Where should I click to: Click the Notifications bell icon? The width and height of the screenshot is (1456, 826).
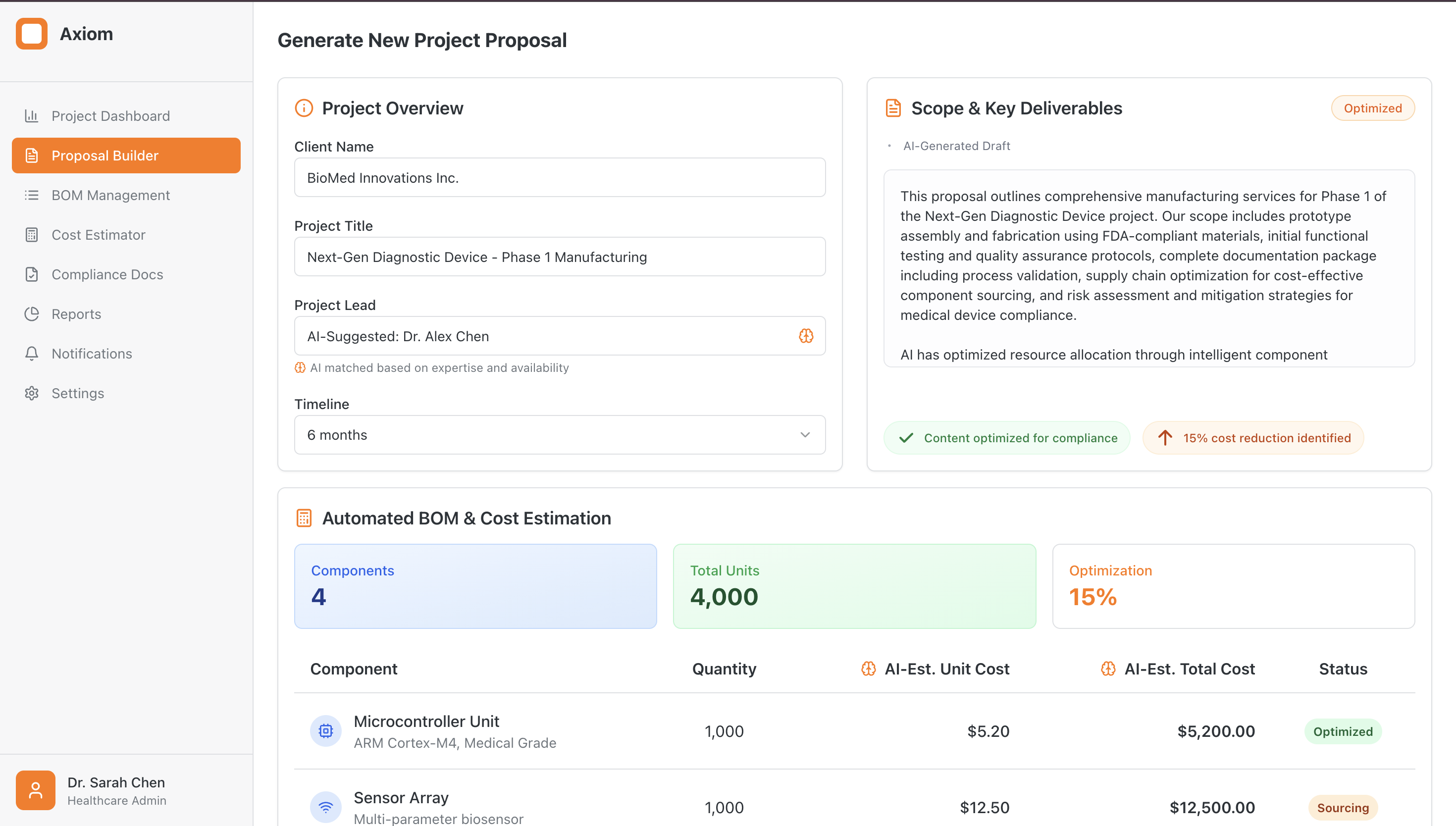click(32, 354)
